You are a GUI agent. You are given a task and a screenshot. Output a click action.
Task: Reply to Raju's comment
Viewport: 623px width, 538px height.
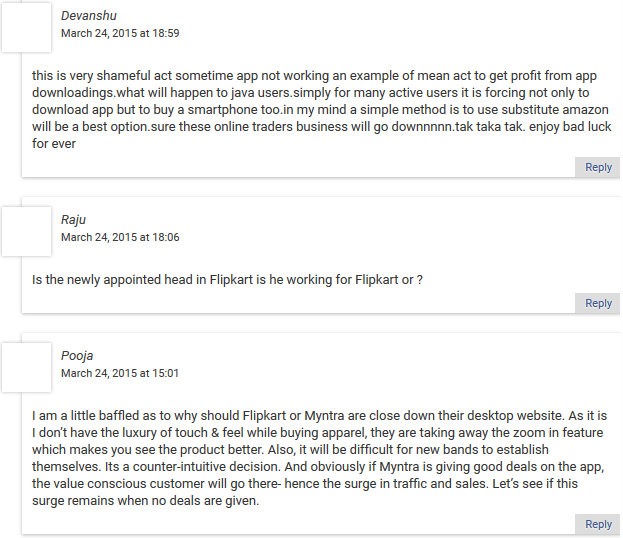click(x=598, y=303)
